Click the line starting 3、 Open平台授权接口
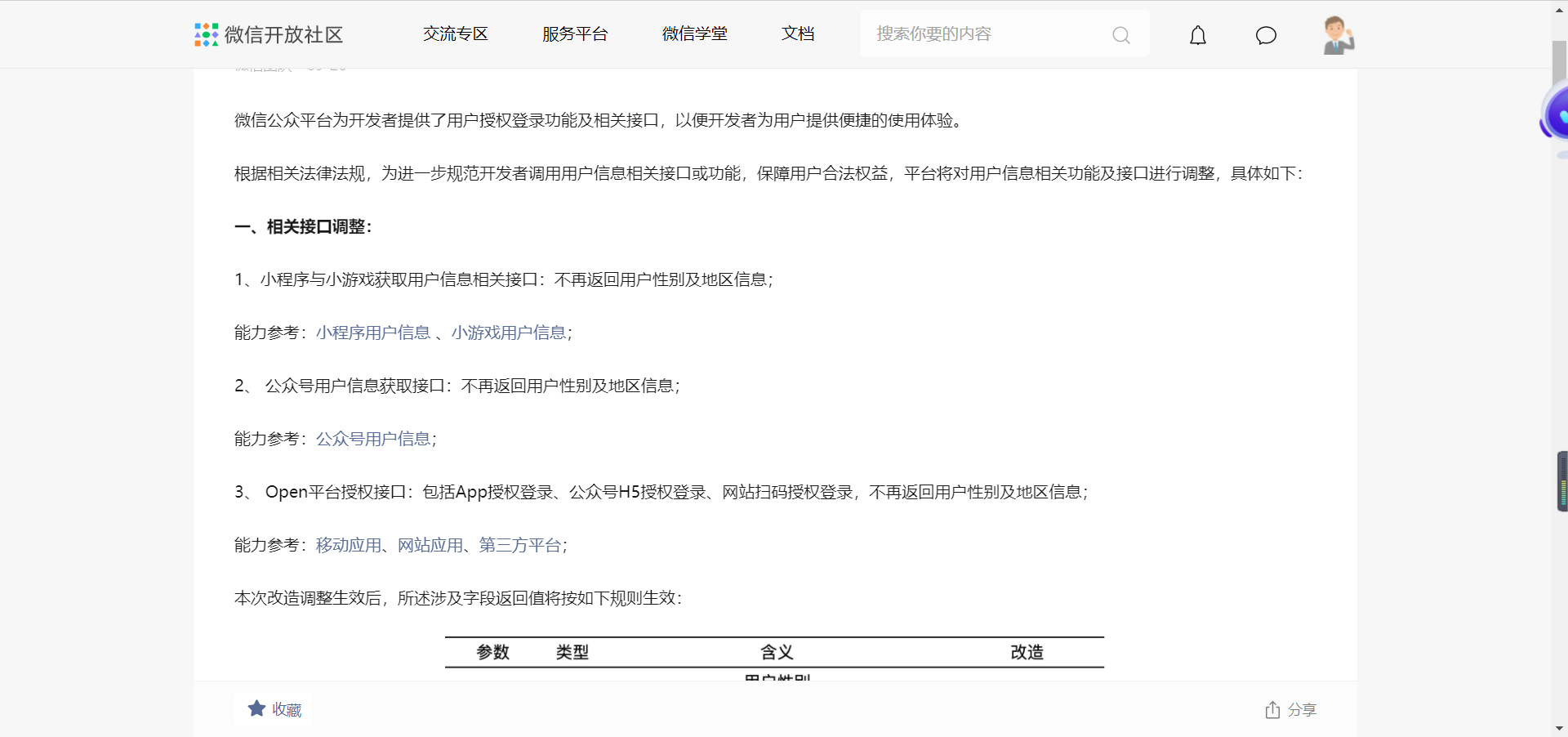The height and width of the screenshot is (737, 1568). click(661, 492)
